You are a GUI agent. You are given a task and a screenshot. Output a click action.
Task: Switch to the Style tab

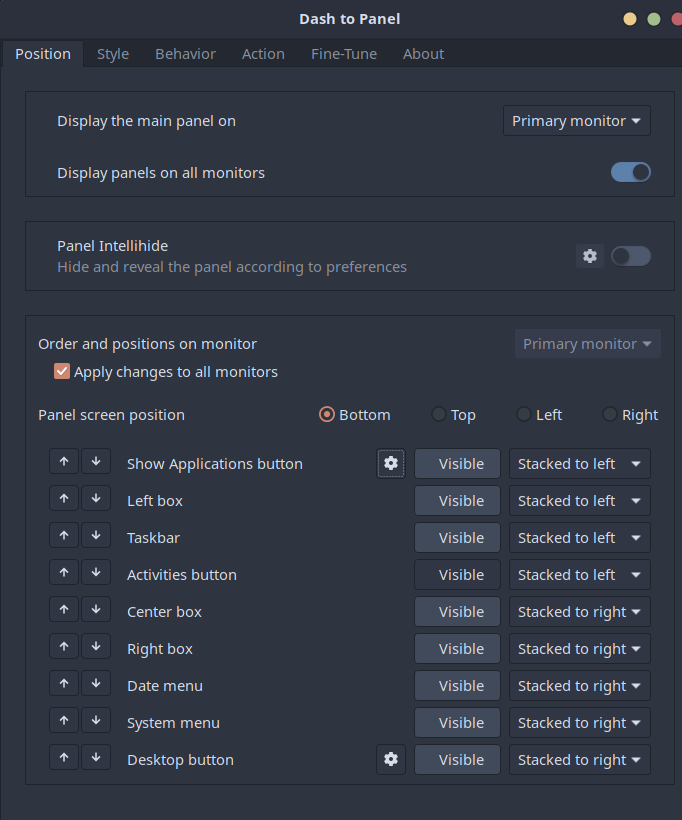112,54
